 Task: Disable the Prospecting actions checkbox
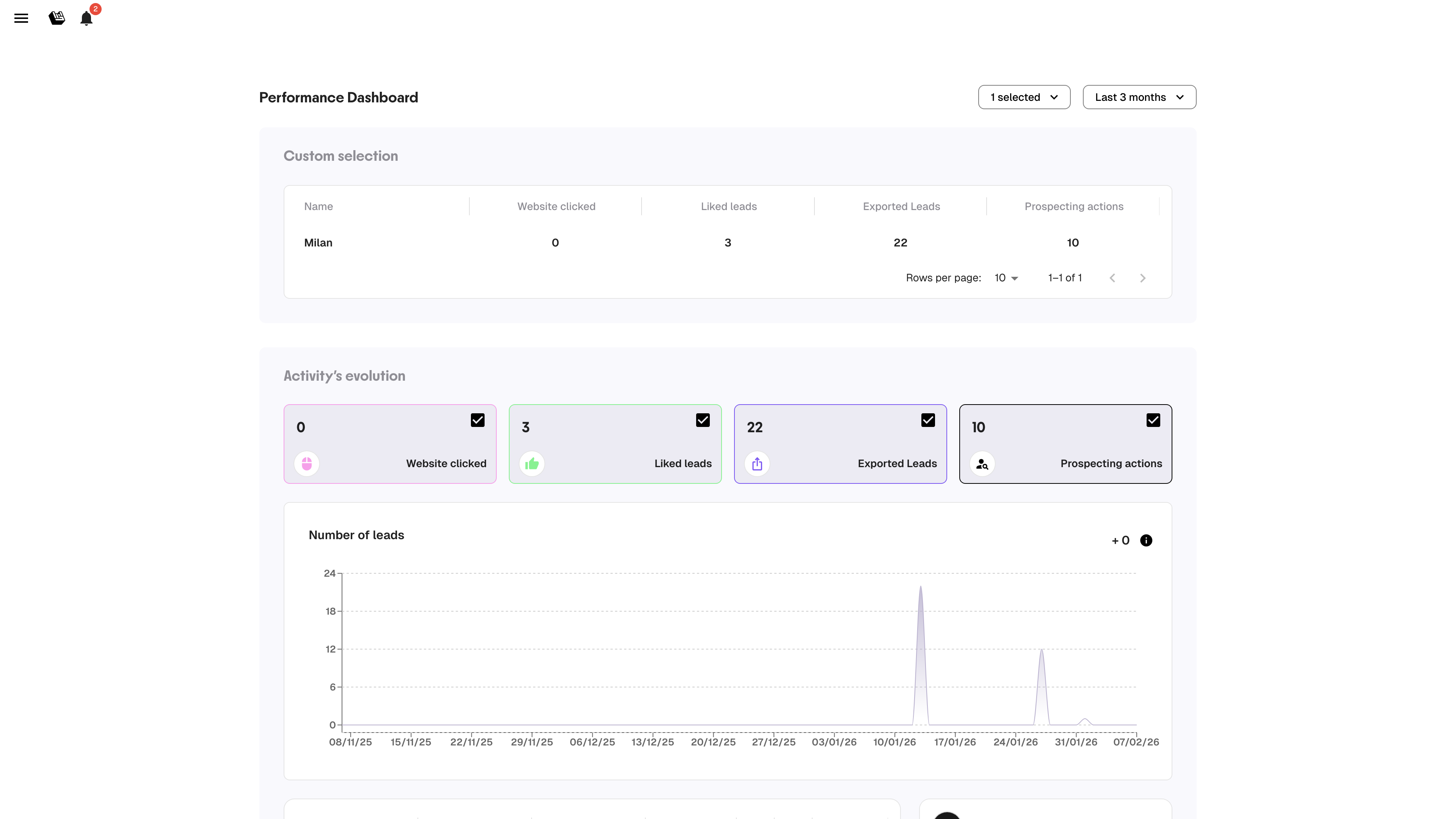click(x=1153, y=420)
